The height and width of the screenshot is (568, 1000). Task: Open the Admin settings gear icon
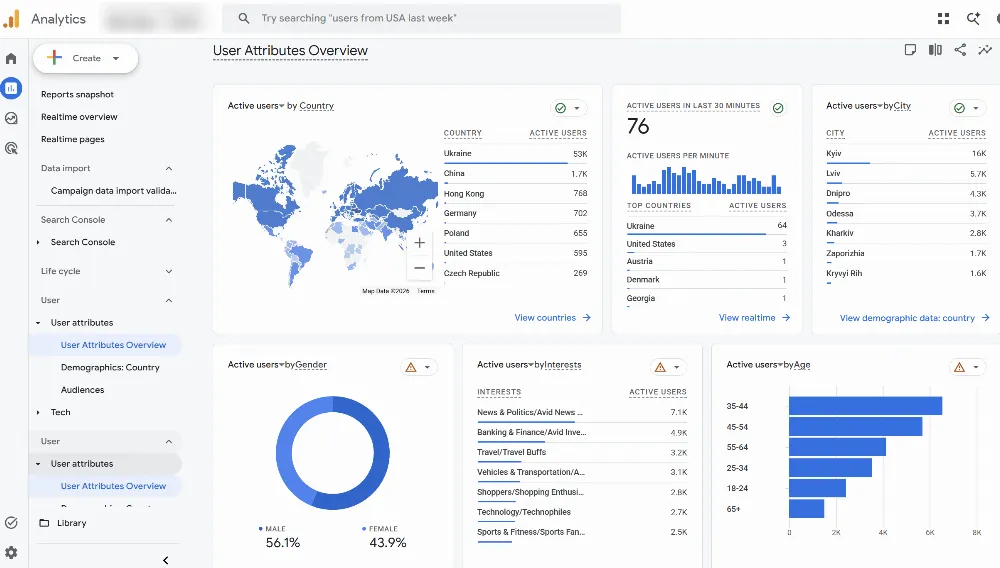(x=11, y=552)
